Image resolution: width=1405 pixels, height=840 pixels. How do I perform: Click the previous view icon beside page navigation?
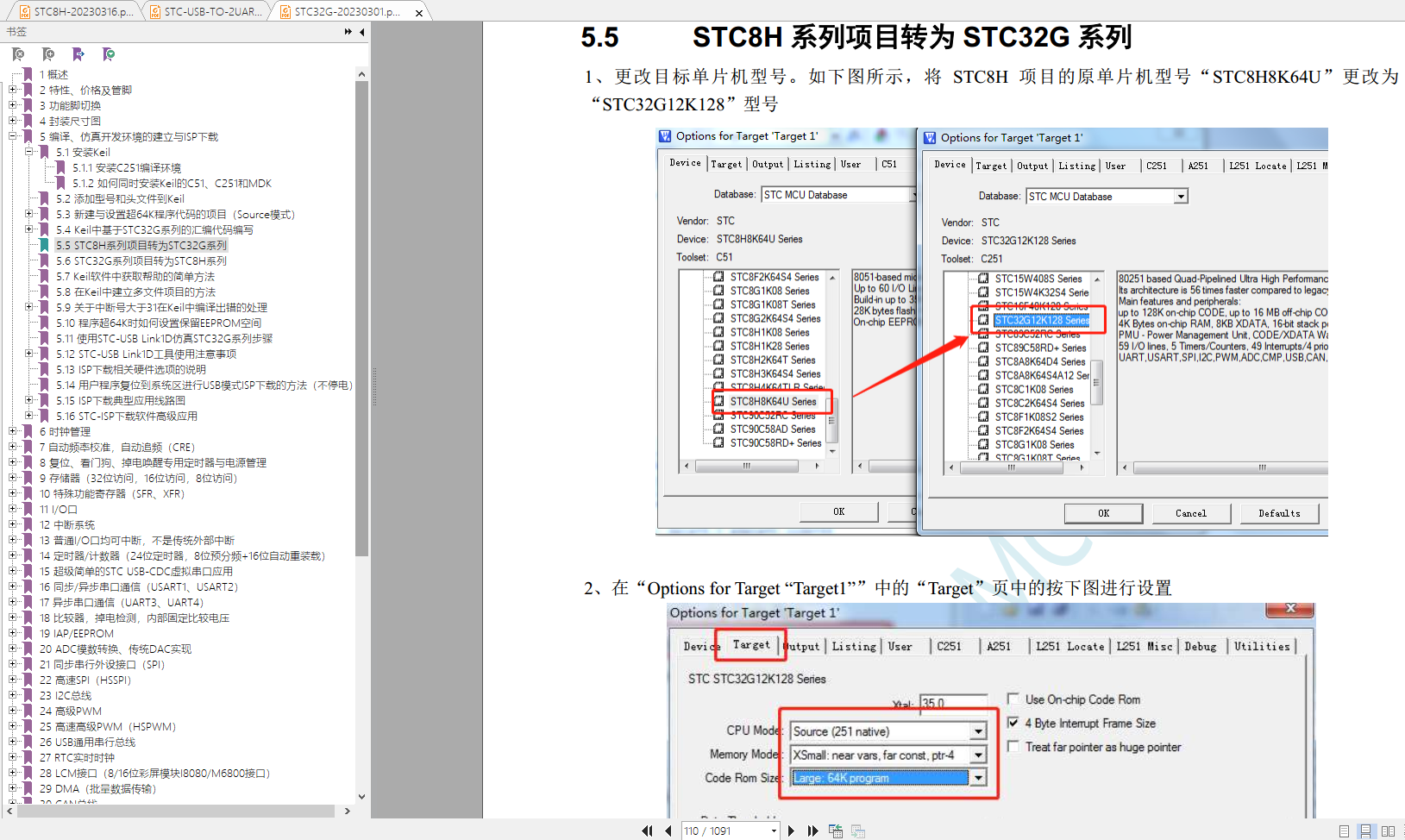point(836,831)
